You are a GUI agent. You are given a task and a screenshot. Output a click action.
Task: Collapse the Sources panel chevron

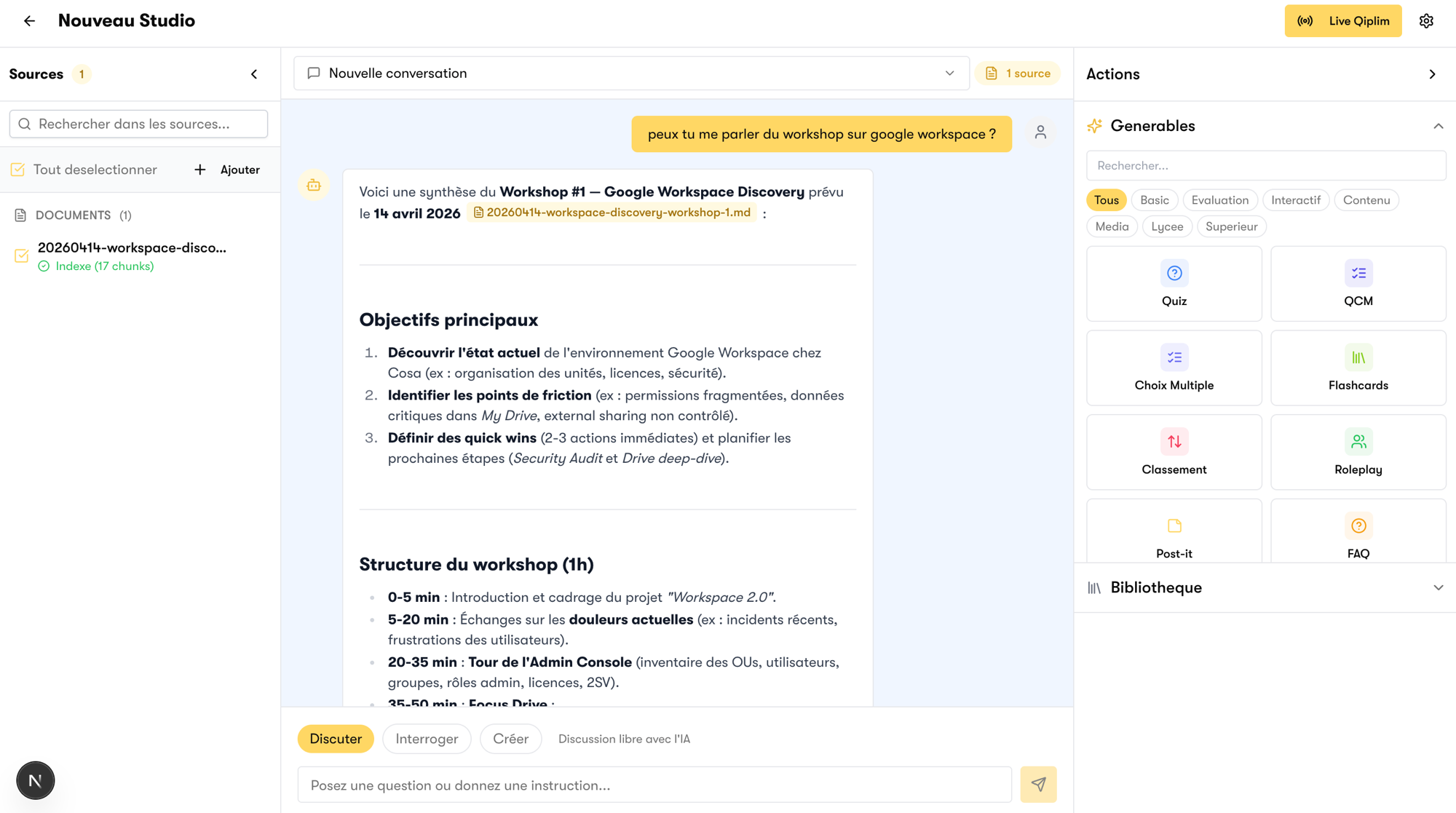[x=254, y=74]
